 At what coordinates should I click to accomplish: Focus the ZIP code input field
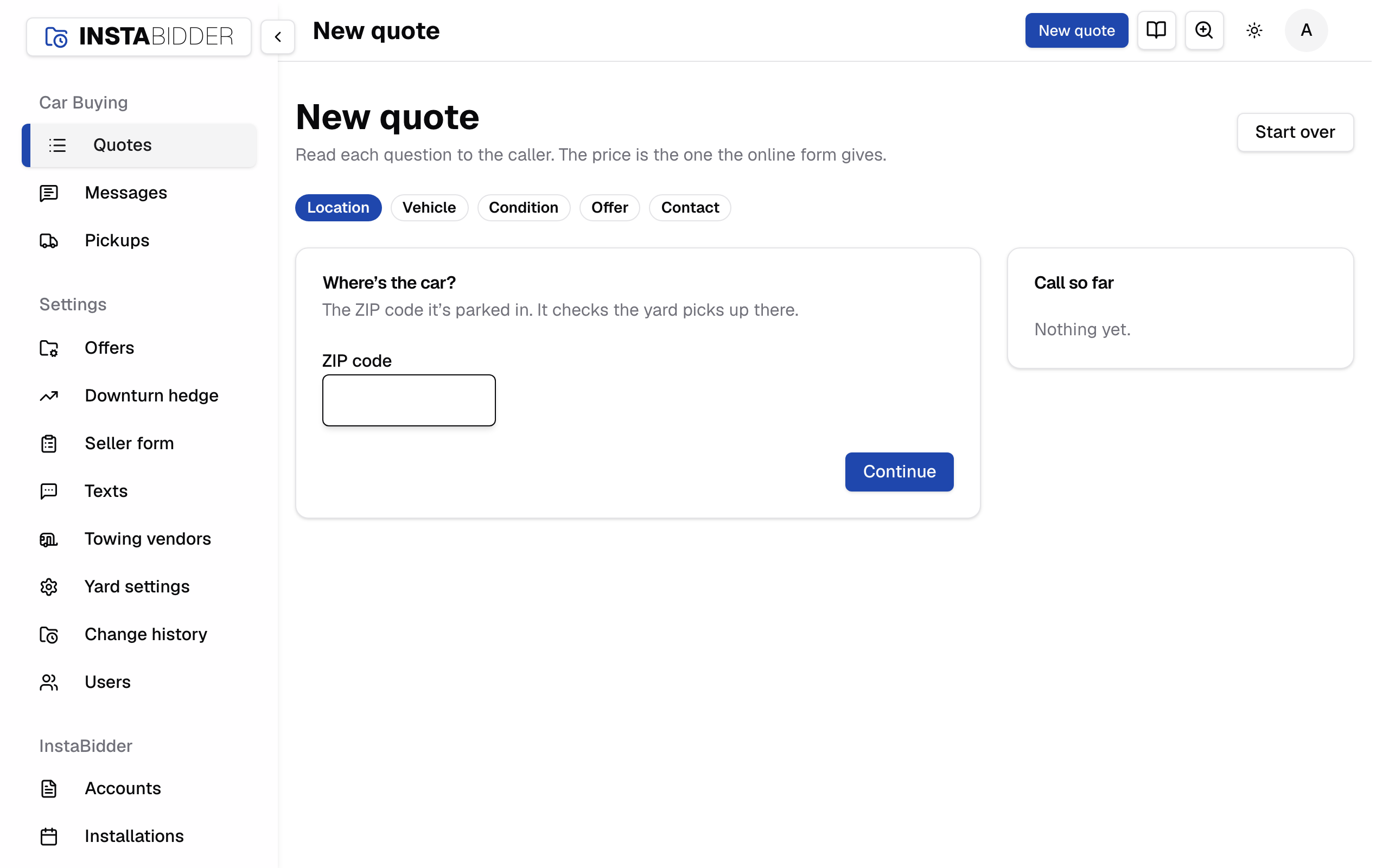pyautogui.click(x=409, y=400)
